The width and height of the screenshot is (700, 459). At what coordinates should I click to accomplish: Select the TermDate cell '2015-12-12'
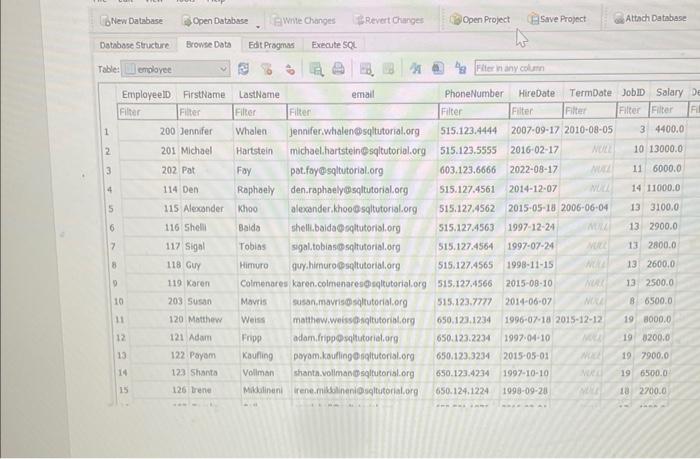[x=579, y=320]
